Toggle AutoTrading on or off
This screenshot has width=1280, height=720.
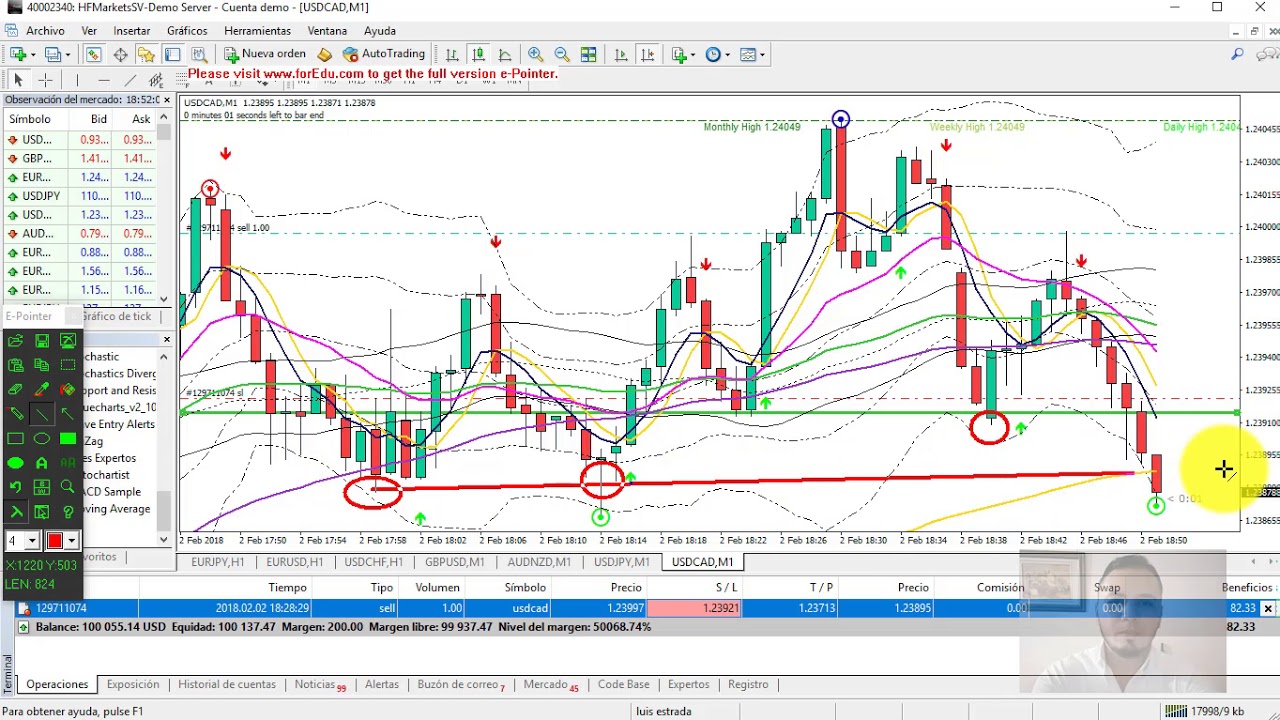click(x=384, y=54)
